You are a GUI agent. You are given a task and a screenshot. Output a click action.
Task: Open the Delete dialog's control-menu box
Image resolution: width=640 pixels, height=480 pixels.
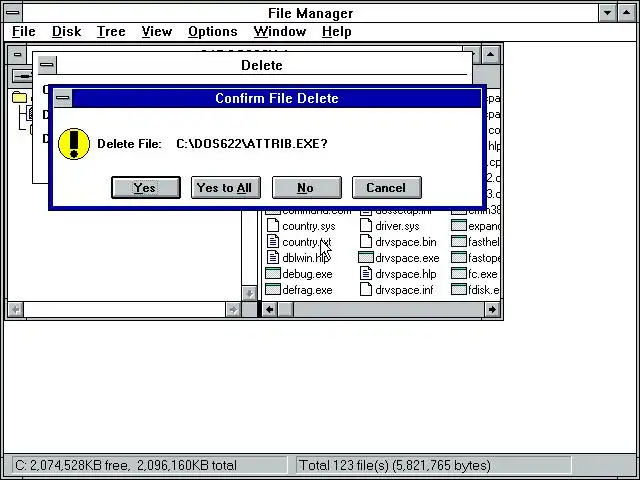47,65
